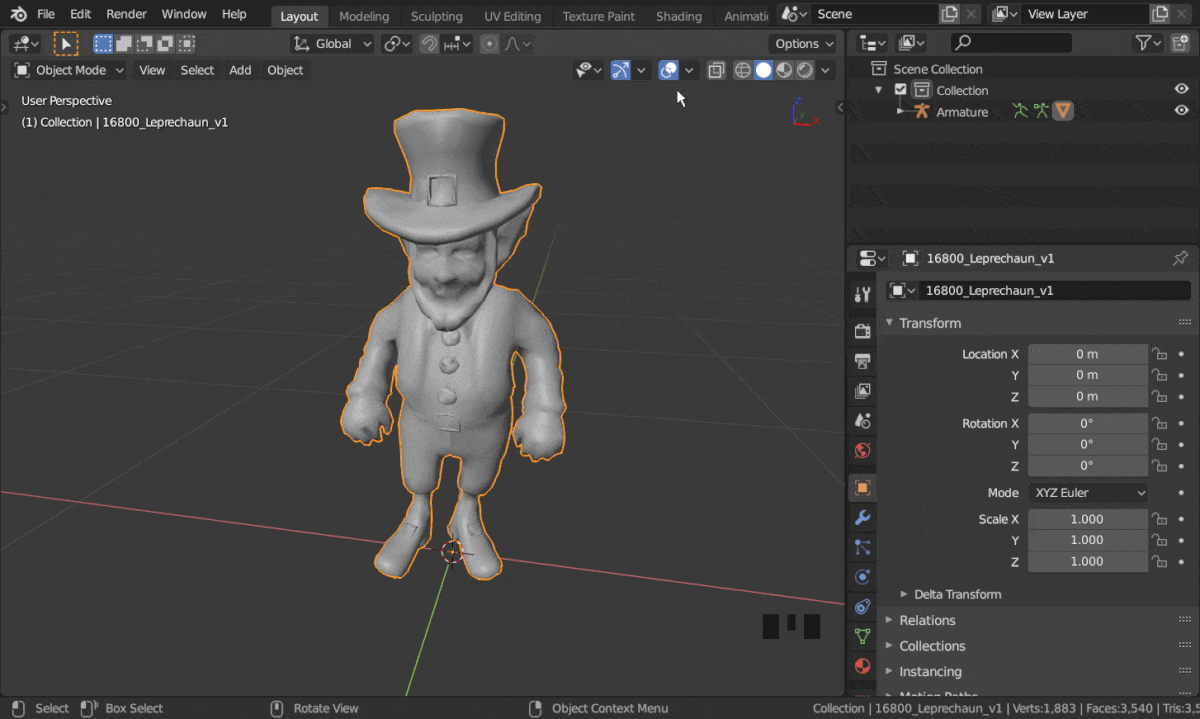1200x719 pixels.
Task: Switch to Wireframe viewport shading
Action: pos(742,70)
